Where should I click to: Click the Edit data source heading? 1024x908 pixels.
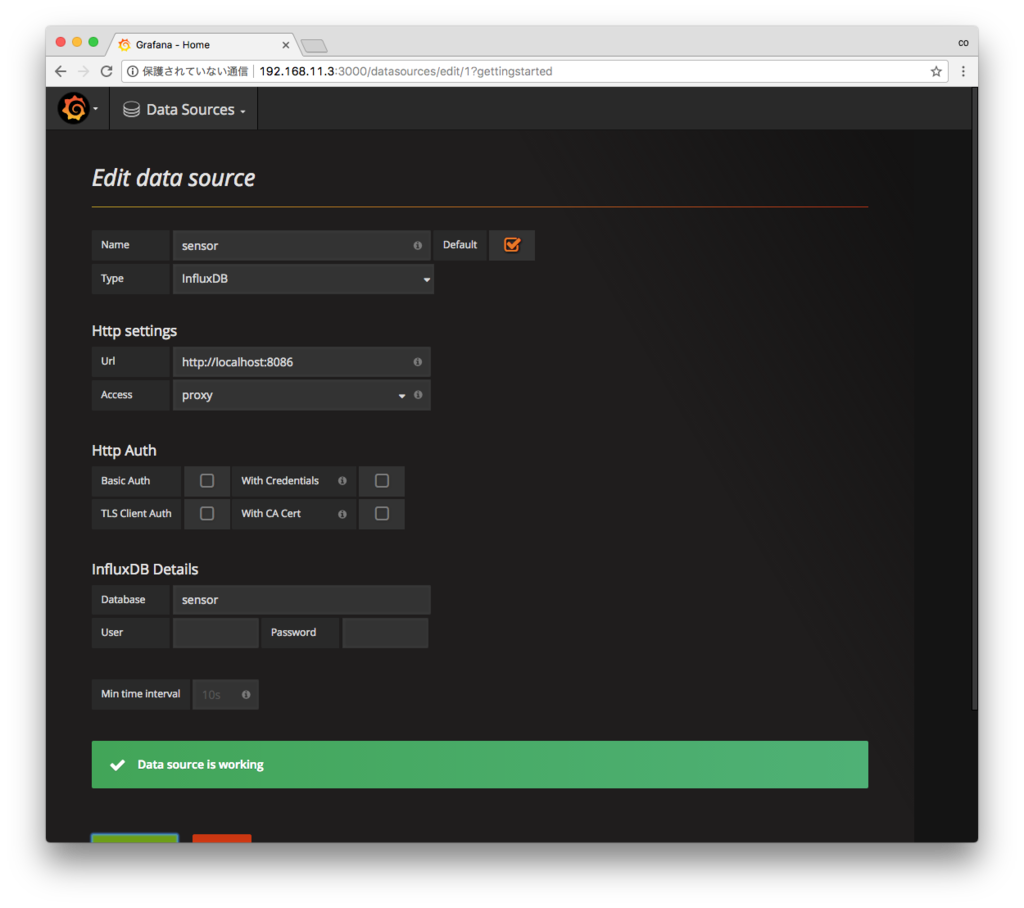[x=173, y=178]
